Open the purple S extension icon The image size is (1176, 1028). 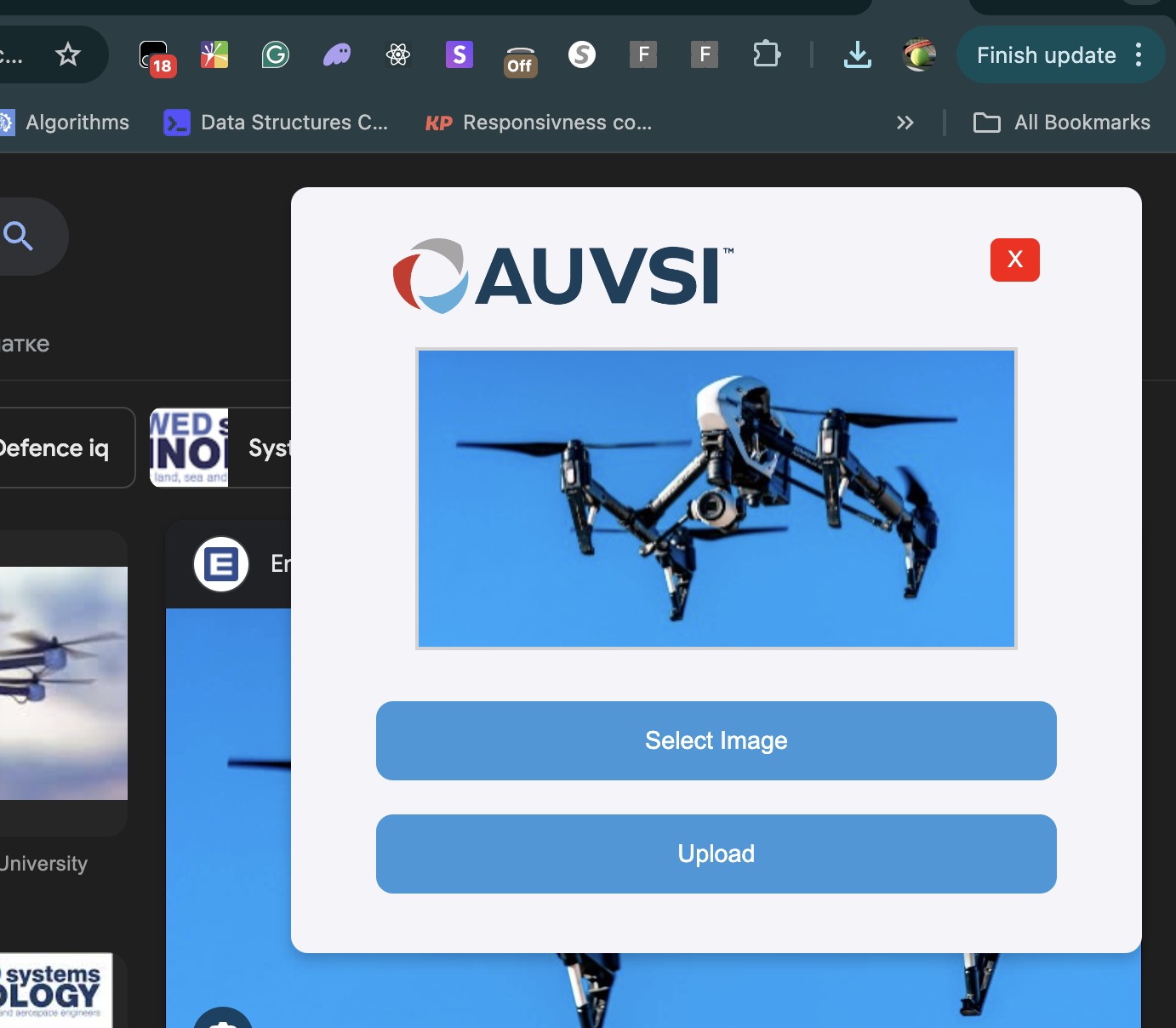[x=460, y=55]
